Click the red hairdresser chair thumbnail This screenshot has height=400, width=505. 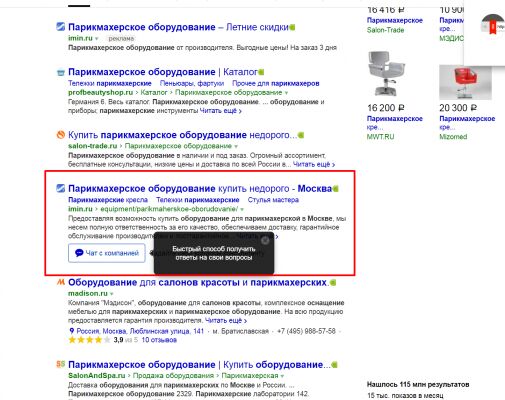coord(465,82)
